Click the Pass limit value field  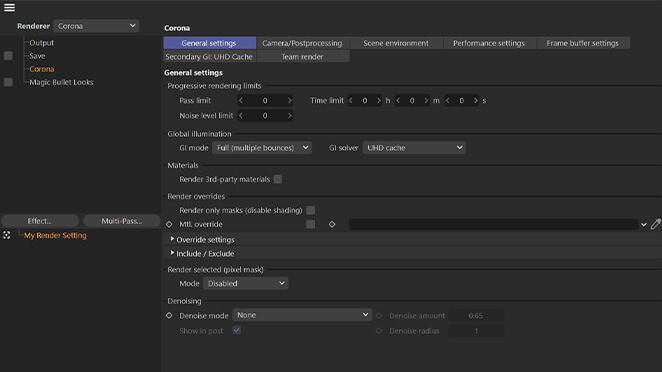(265, 100)
